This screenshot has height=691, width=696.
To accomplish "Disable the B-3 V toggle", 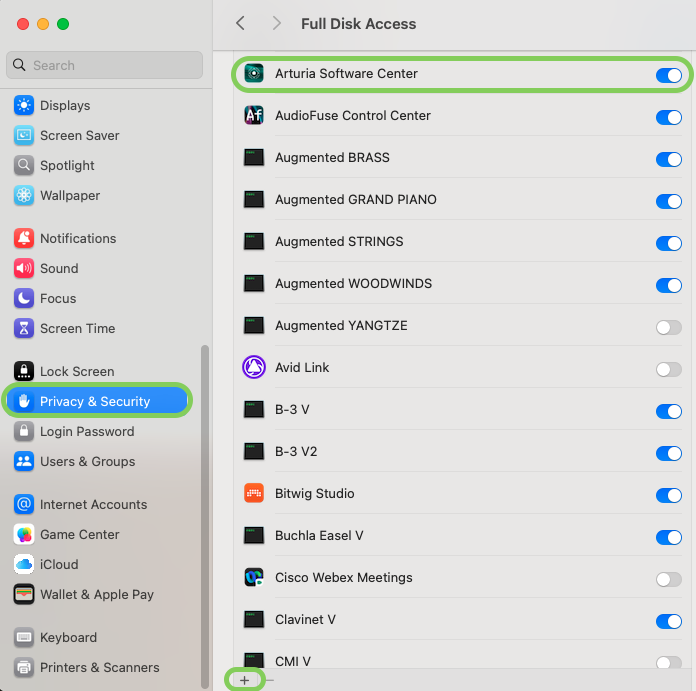I will tap(668, 411).
